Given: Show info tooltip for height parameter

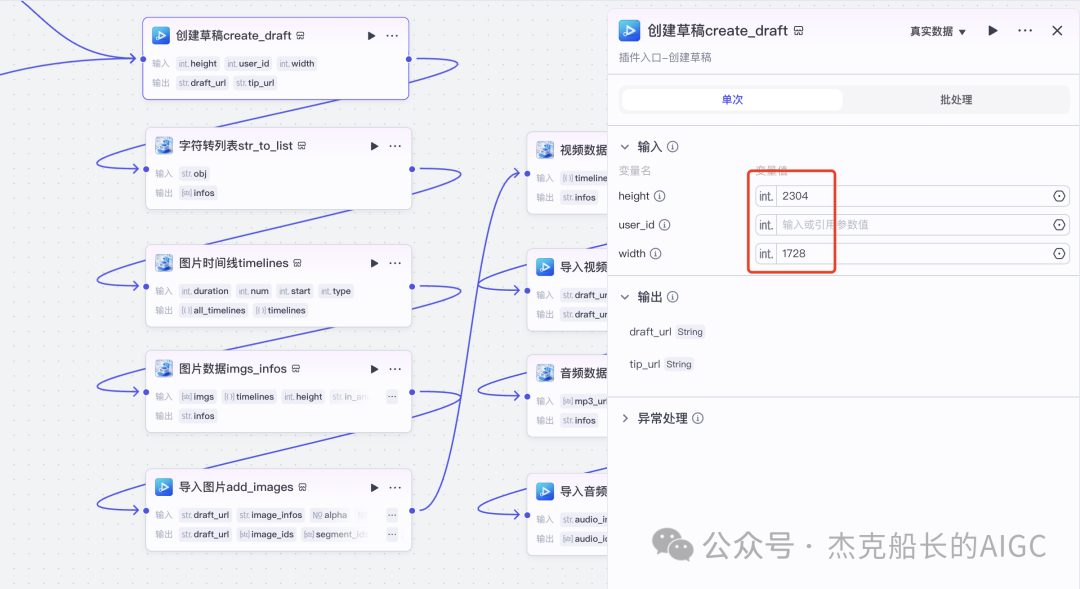Looking at the screenshot, I should click(660, 196).
